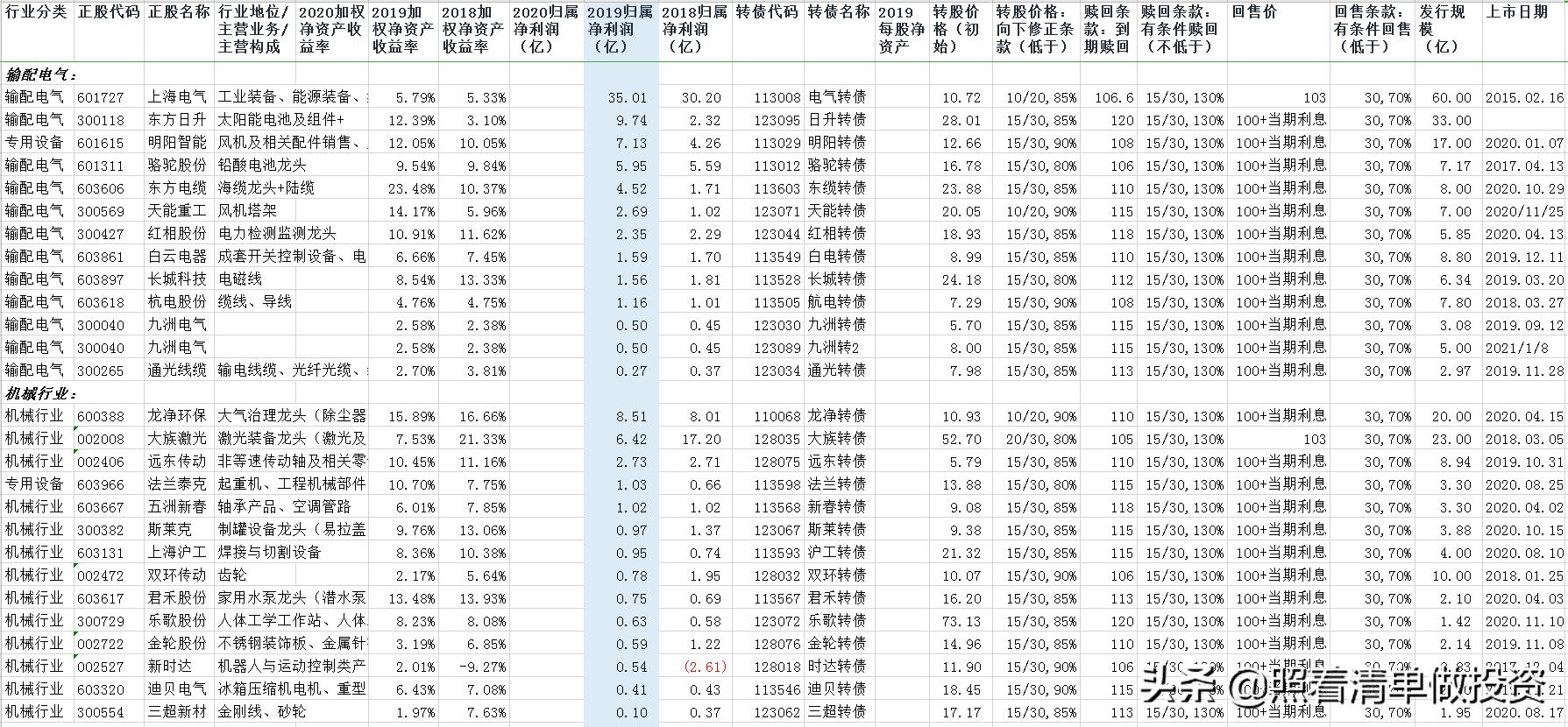
Task: Click conversion price 52.70
Action: [961, 440]
